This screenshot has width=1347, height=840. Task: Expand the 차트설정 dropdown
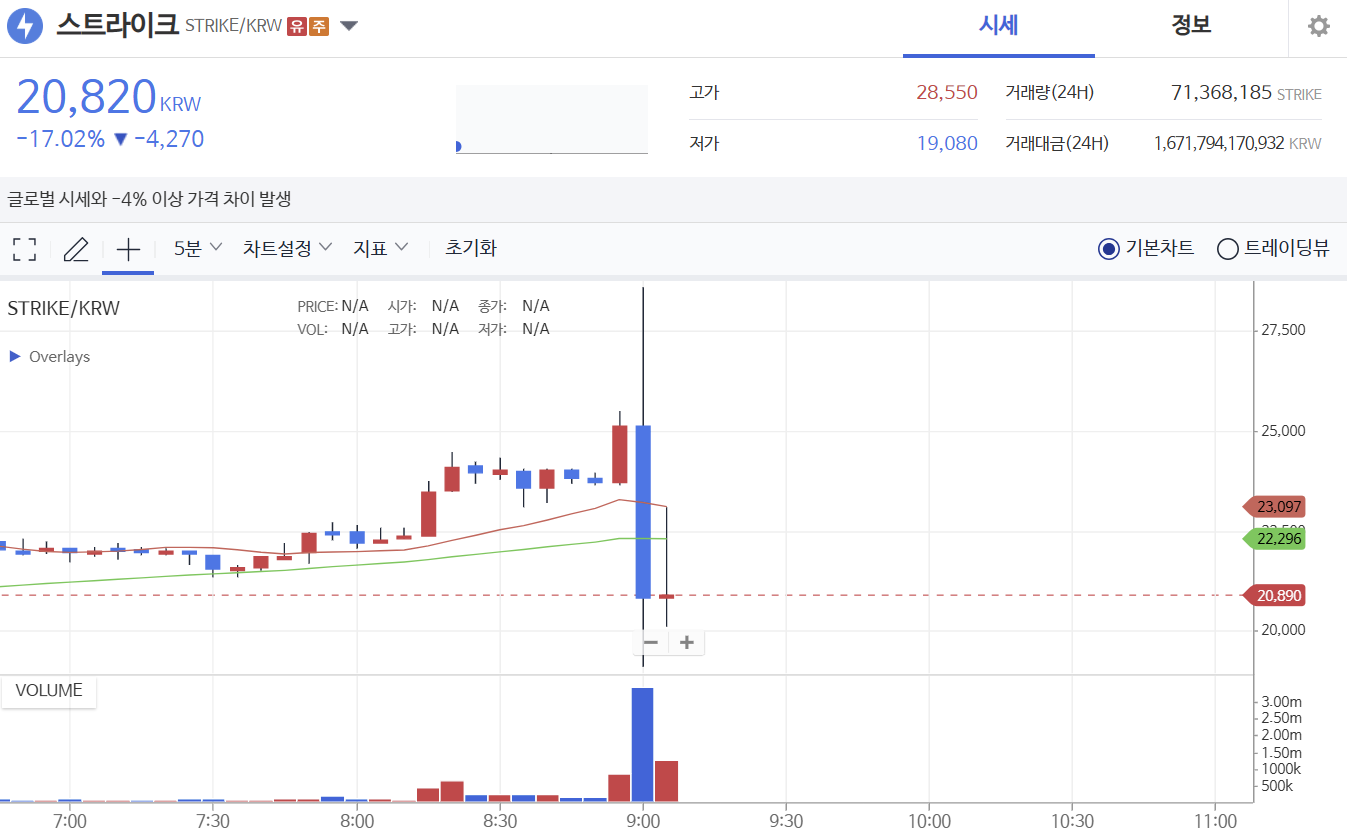287,248
